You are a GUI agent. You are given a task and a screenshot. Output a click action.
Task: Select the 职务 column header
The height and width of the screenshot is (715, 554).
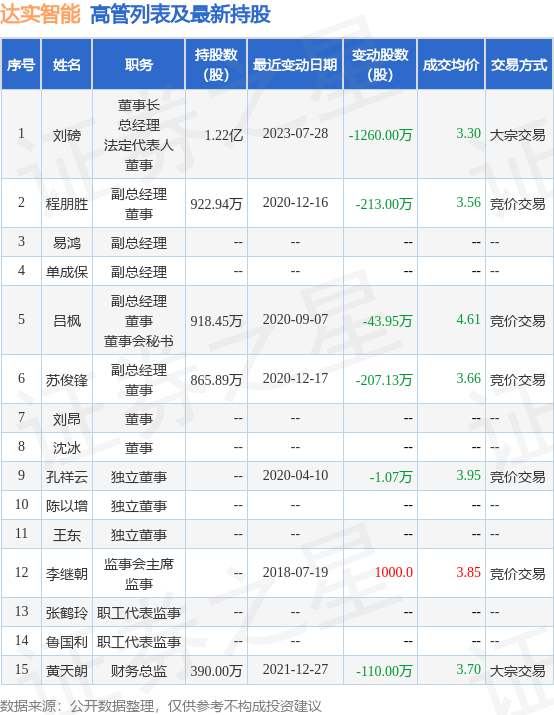139,64
